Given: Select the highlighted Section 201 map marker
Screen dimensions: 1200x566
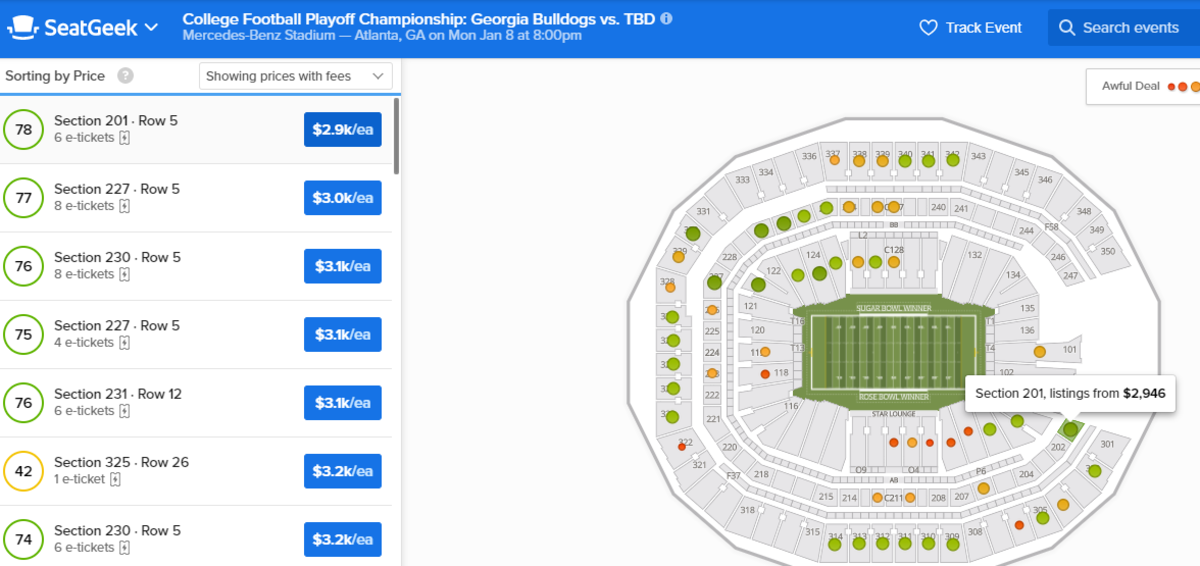Looking at the screenshot, I should click(1070, 430).
